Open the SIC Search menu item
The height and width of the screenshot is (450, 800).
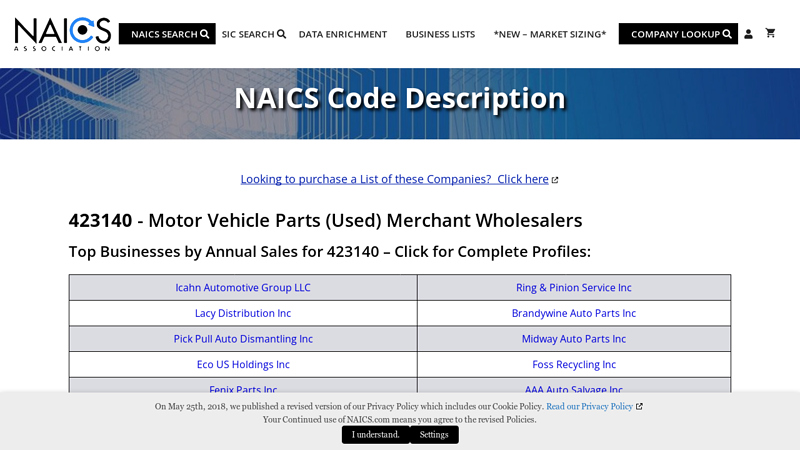tap(254, 34)
